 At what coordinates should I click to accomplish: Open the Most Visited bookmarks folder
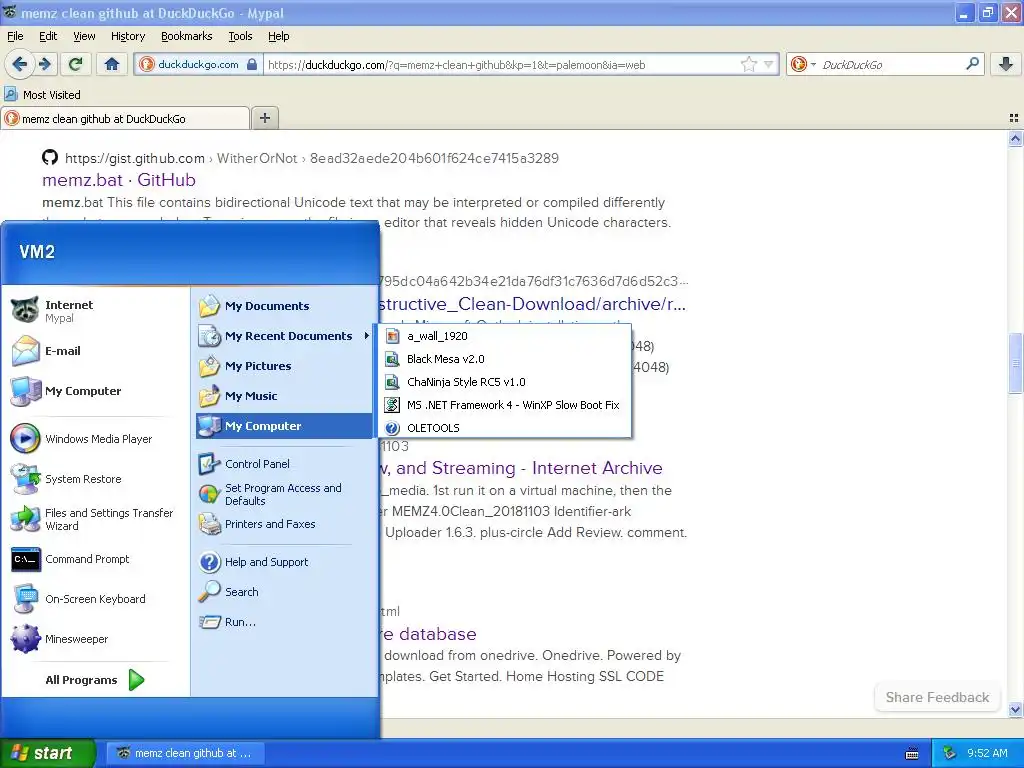coord(43,95)
